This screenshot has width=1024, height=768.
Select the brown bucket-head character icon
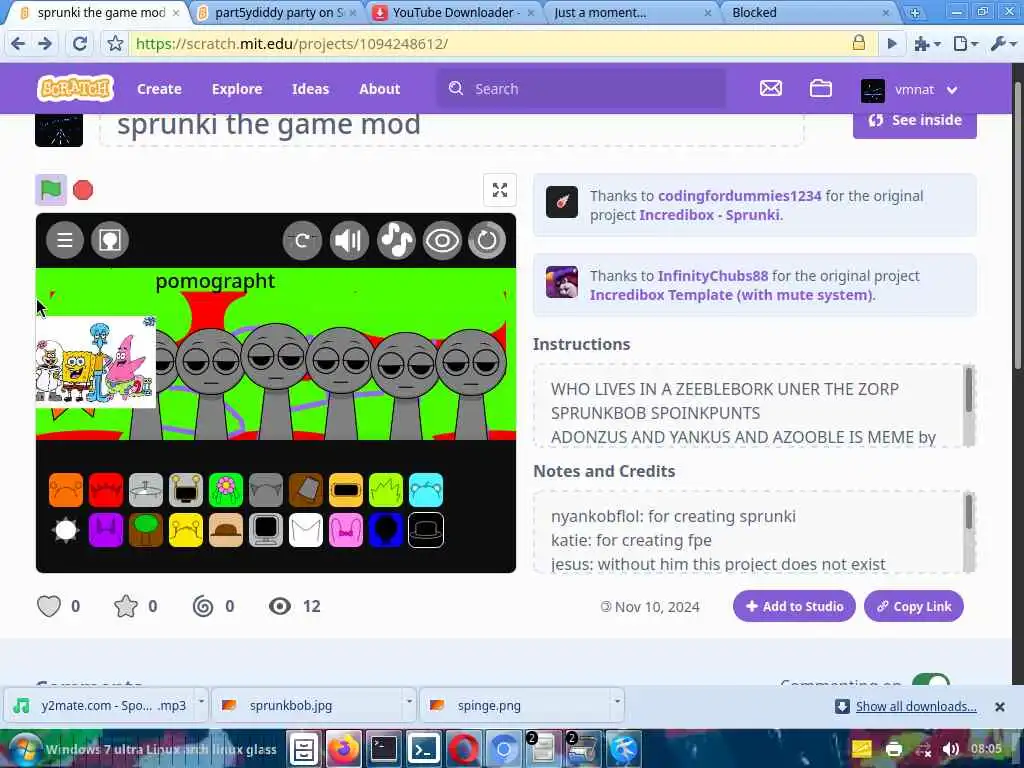[x=306, y=490]
